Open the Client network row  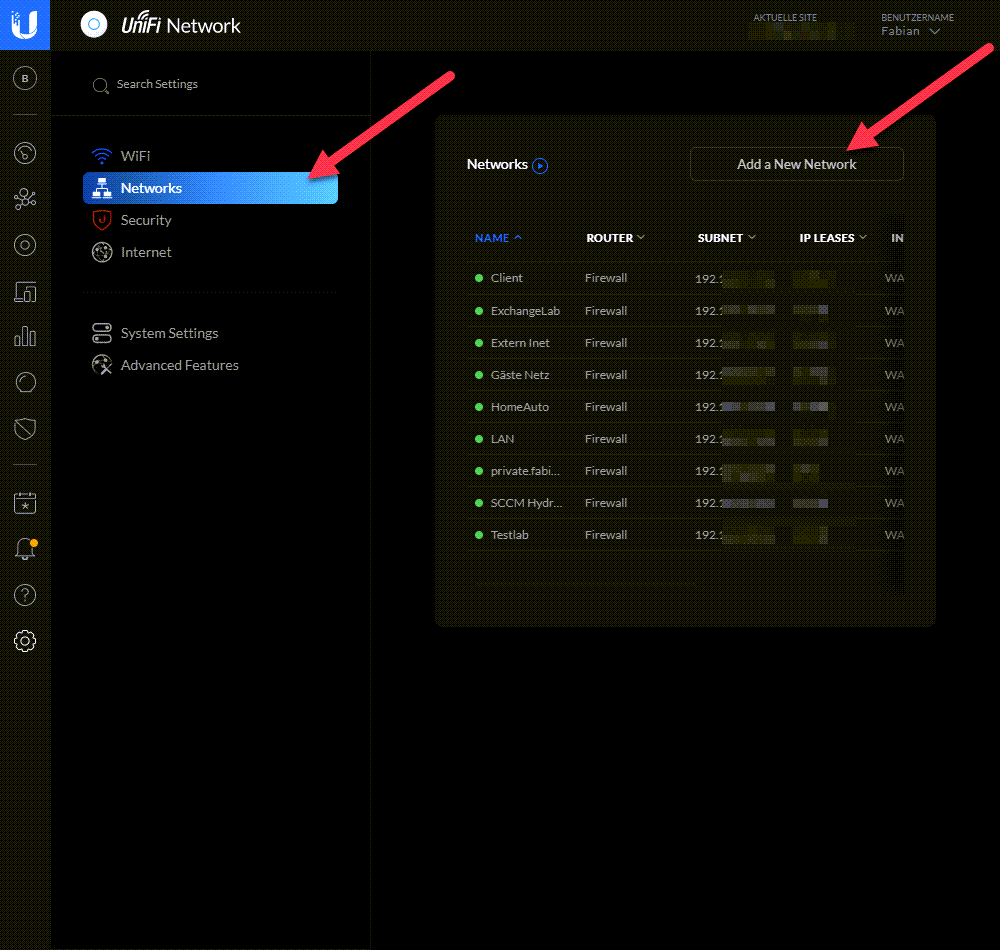coord(686,278)
